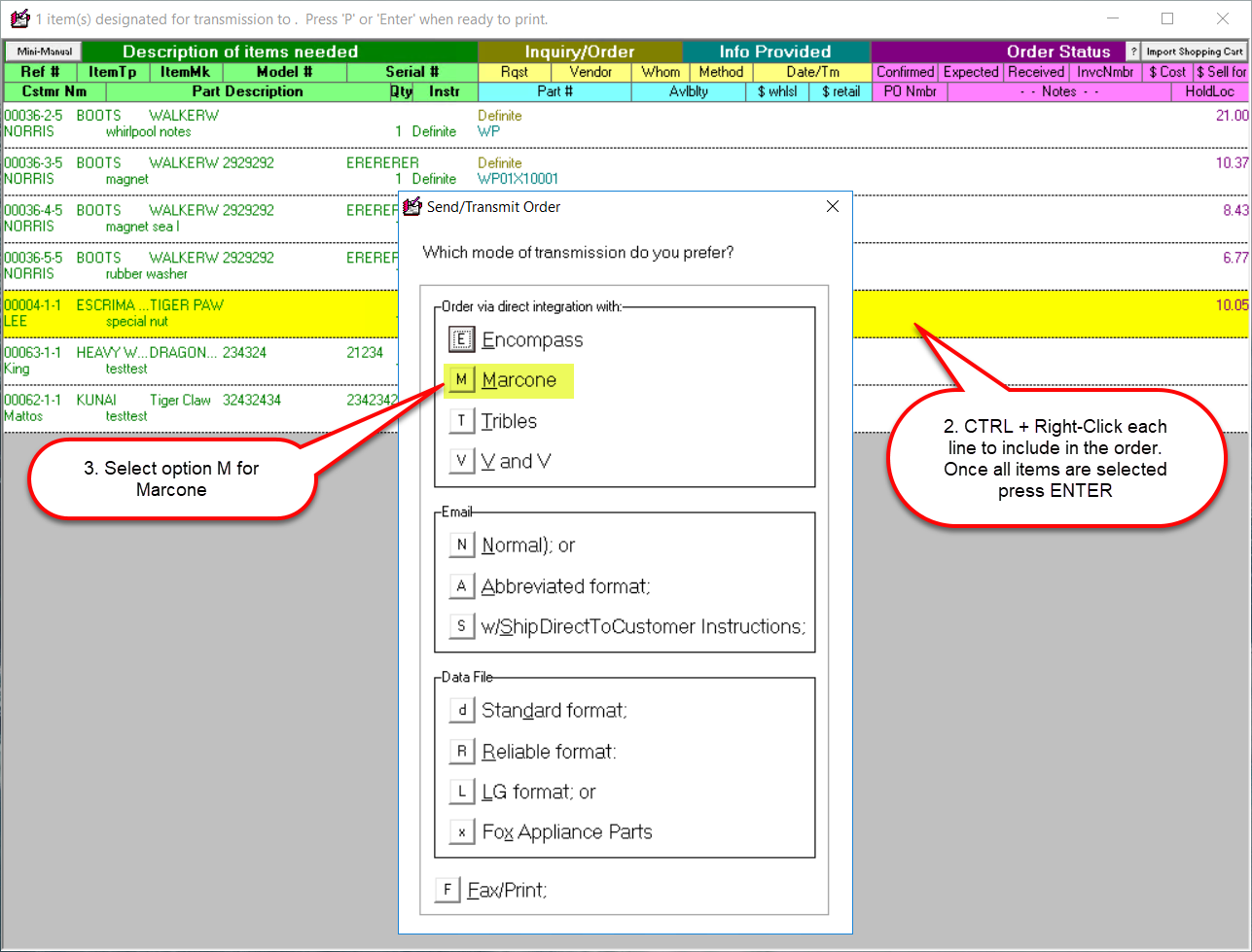
Task: Click the highlighted row reference 00004-1-1
Action: 34,305
